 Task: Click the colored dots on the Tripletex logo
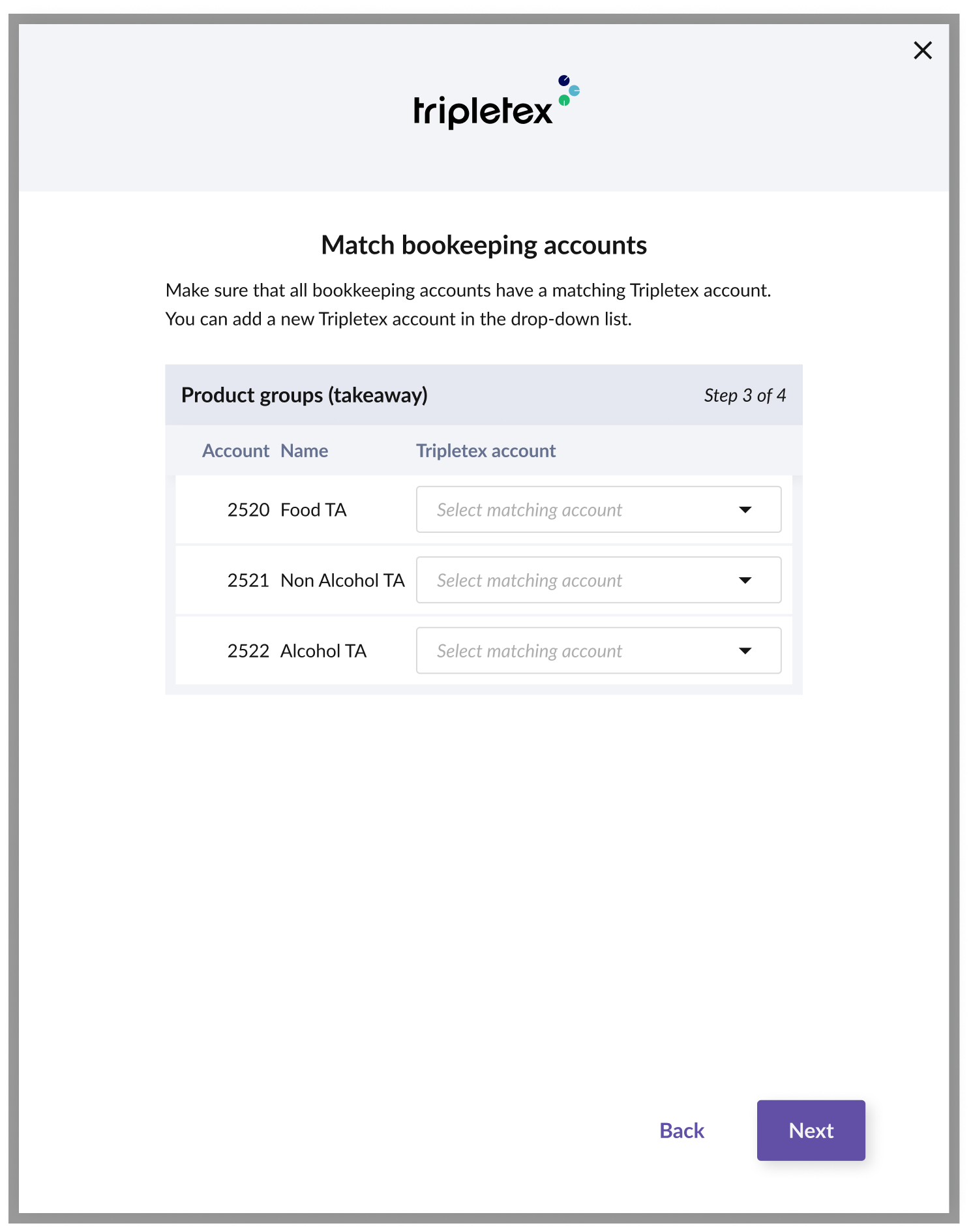569,90
